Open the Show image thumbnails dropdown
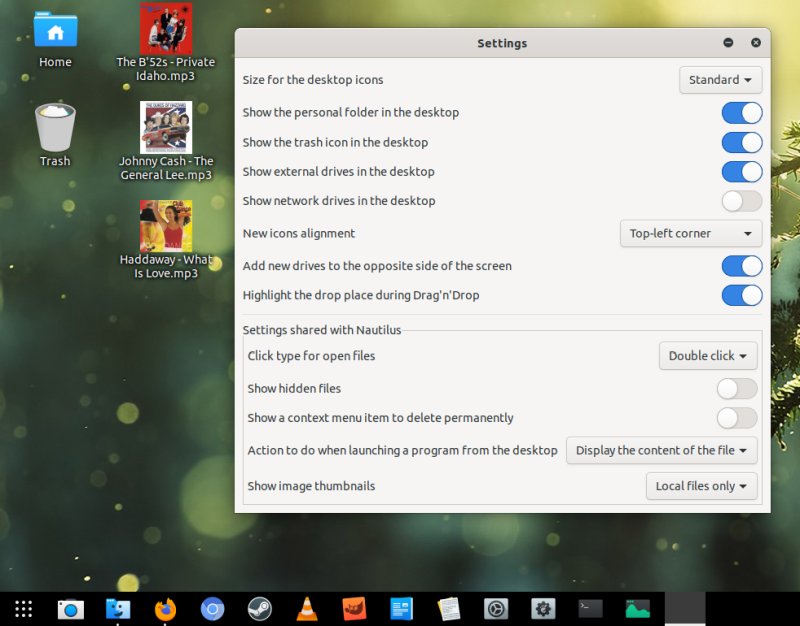Screen dimensions: 800x626 tap(701, 486)
